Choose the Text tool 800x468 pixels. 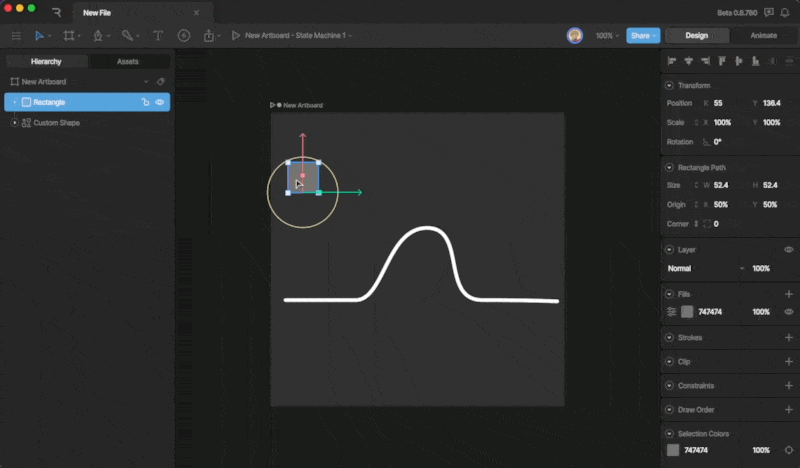[157, 36]
